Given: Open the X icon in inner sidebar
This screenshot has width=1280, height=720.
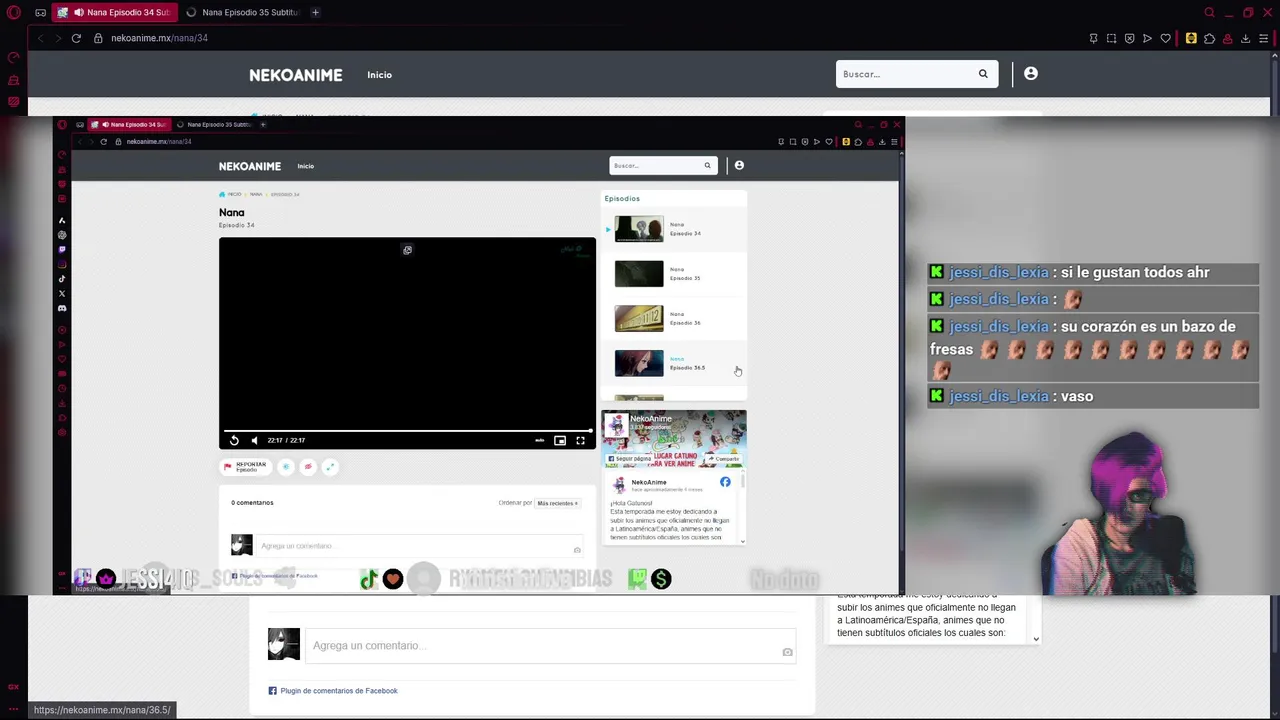Looking at the screenshot, I should [x=62, y=294].
